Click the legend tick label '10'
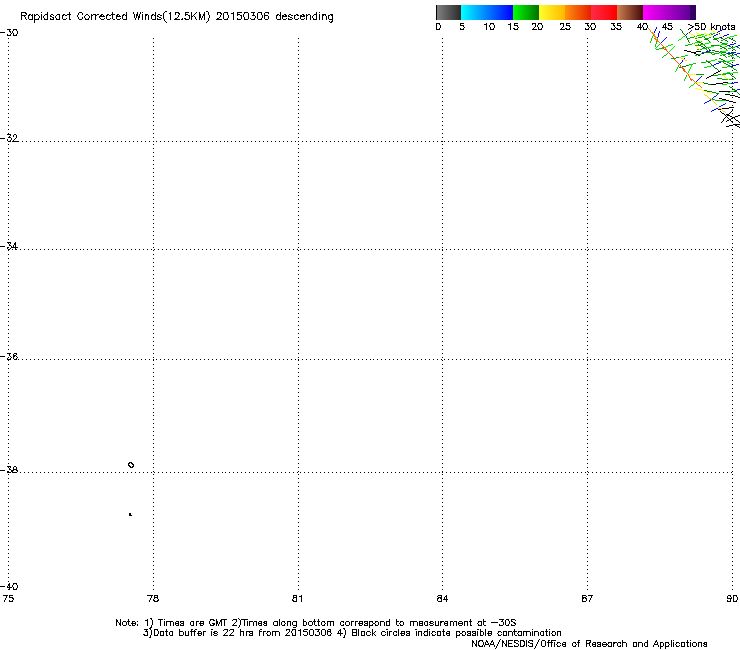This screenshot has width=740, height=650. click(x=489, y=27)
